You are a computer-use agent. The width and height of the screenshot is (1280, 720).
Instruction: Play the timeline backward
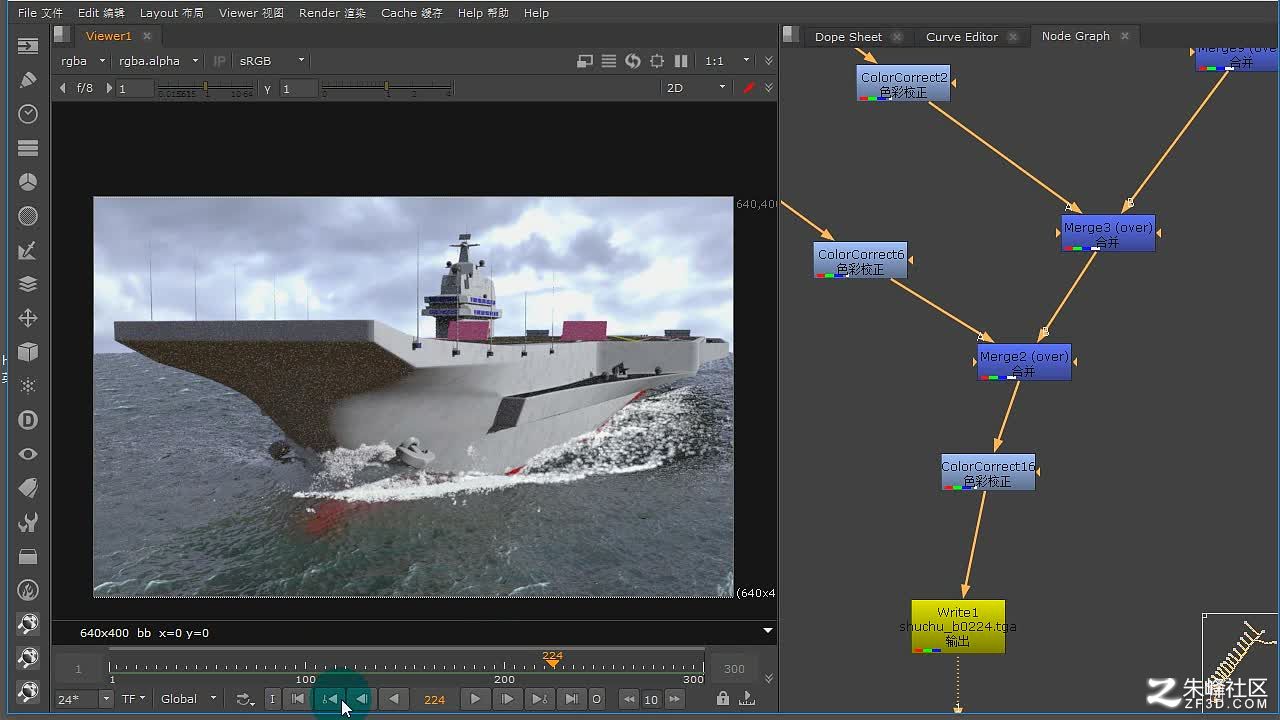click(395, 699)
